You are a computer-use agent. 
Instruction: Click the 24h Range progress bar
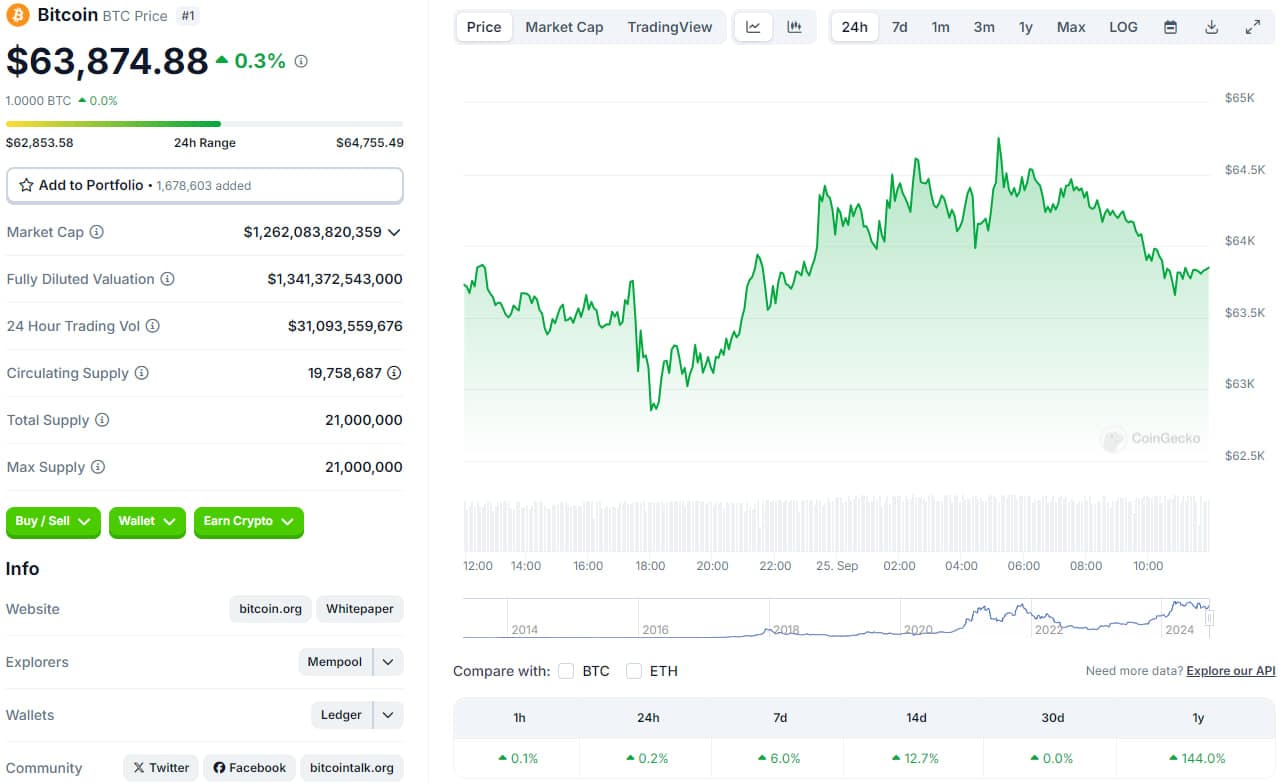(x=205, y=124)
